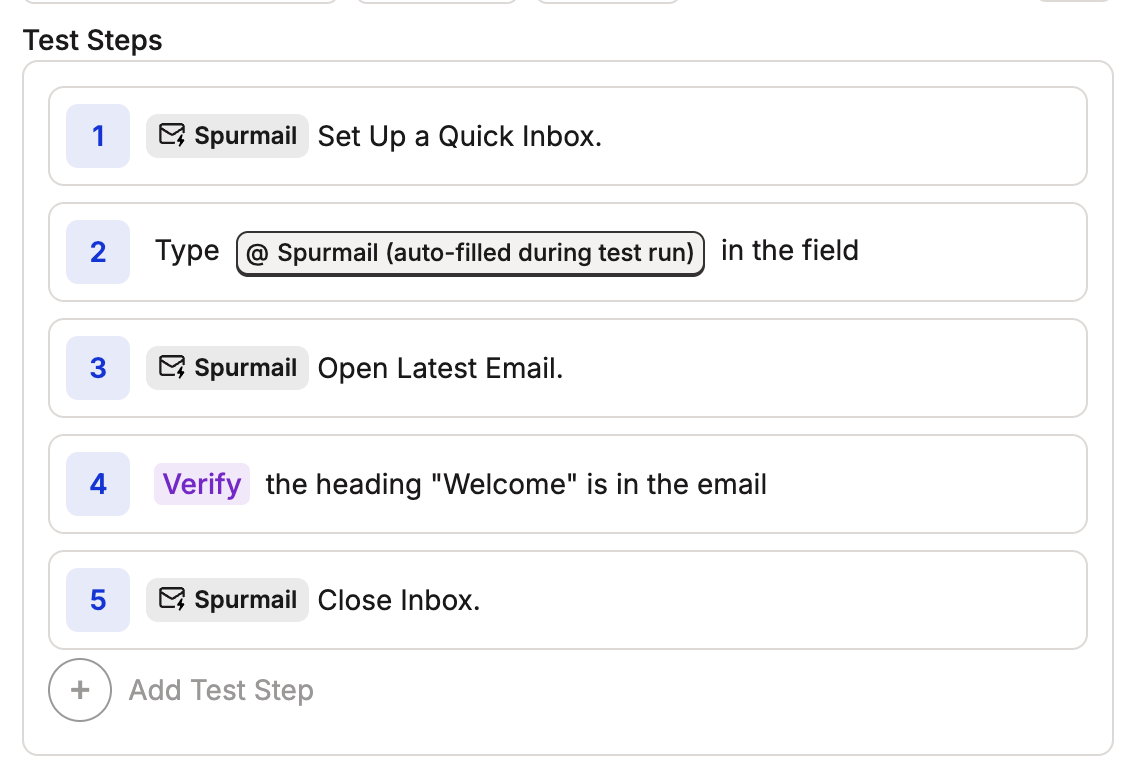Select the step 4 number badge

[x=97, y=484]
